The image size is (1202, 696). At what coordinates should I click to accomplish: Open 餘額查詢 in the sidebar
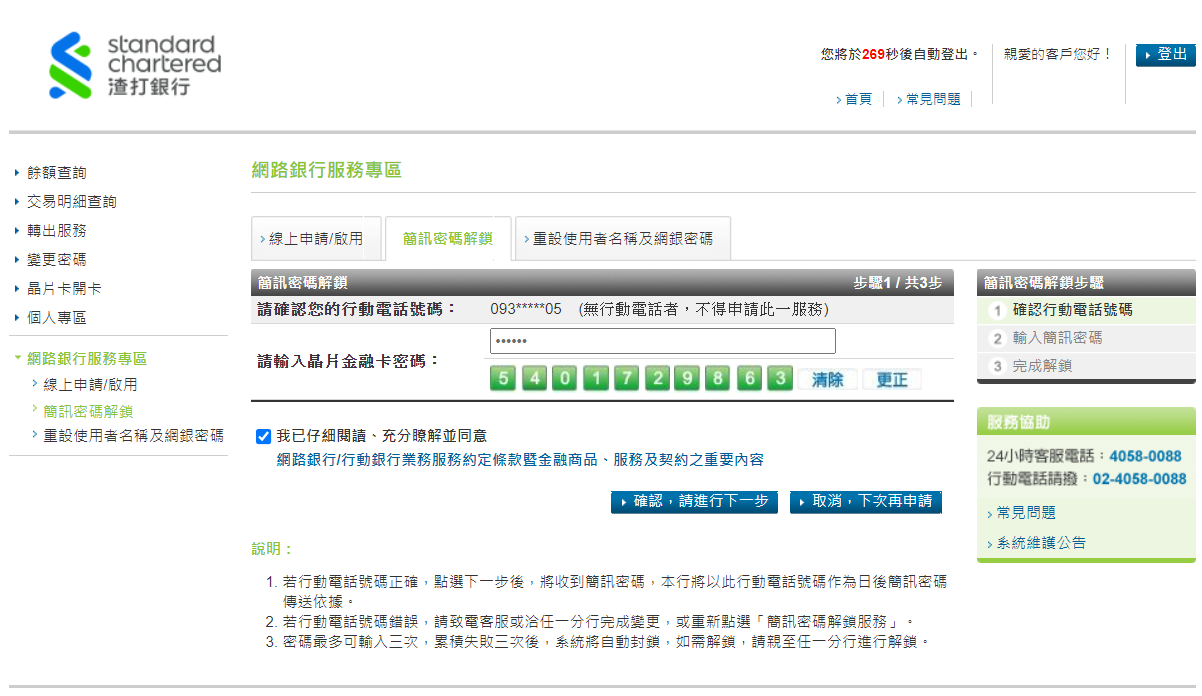[x=57, y=173]
